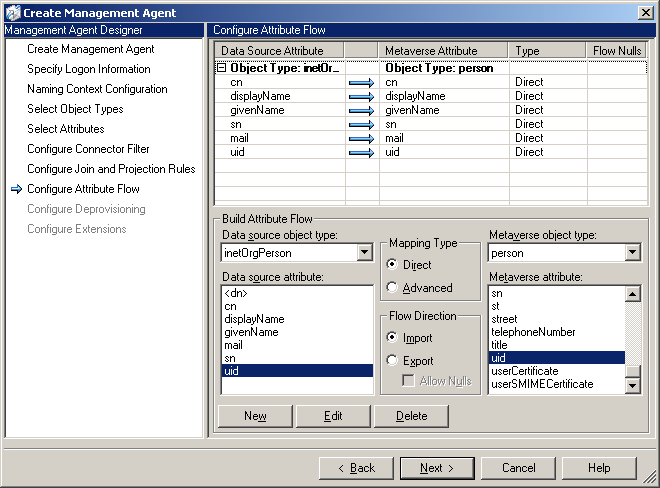Viewport: 660px width, 488px height.
Task: Click the Edit button
Action: [x=333, y=416]
